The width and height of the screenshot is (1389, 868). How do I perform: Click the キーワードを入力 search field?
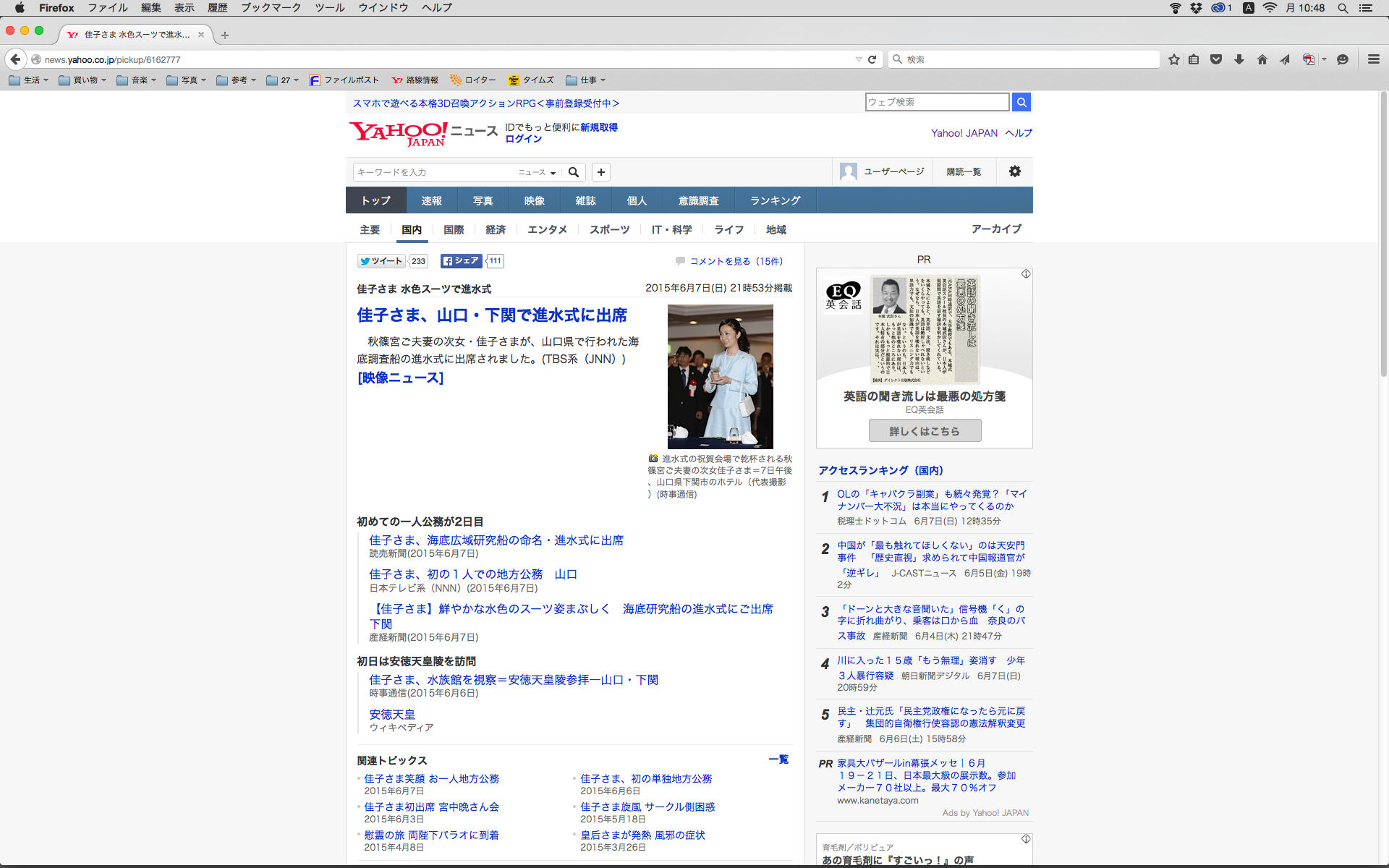pos(434,172)
